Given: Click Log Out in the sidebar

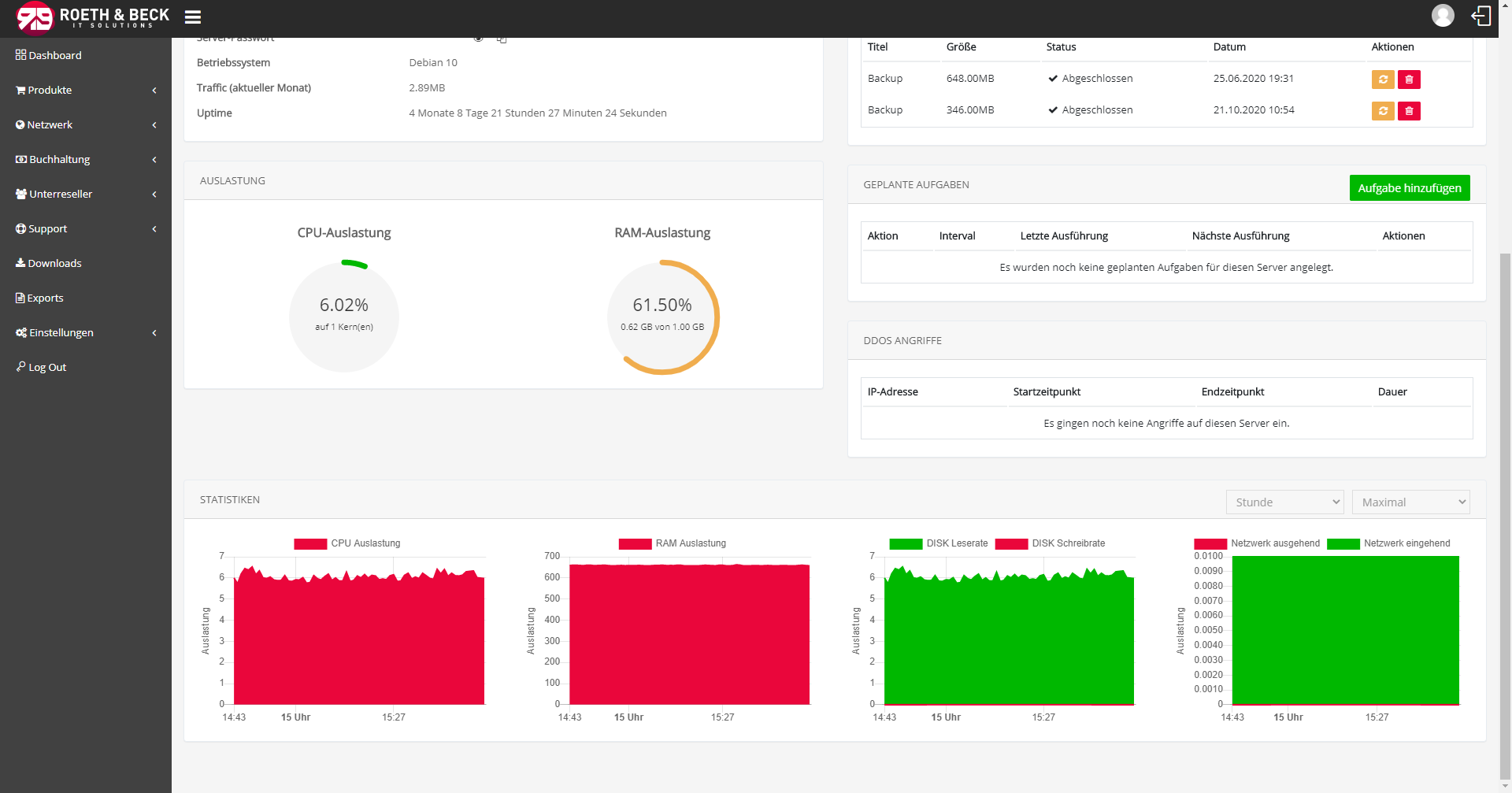Looking at the screenshot, I should coord(47,367).
